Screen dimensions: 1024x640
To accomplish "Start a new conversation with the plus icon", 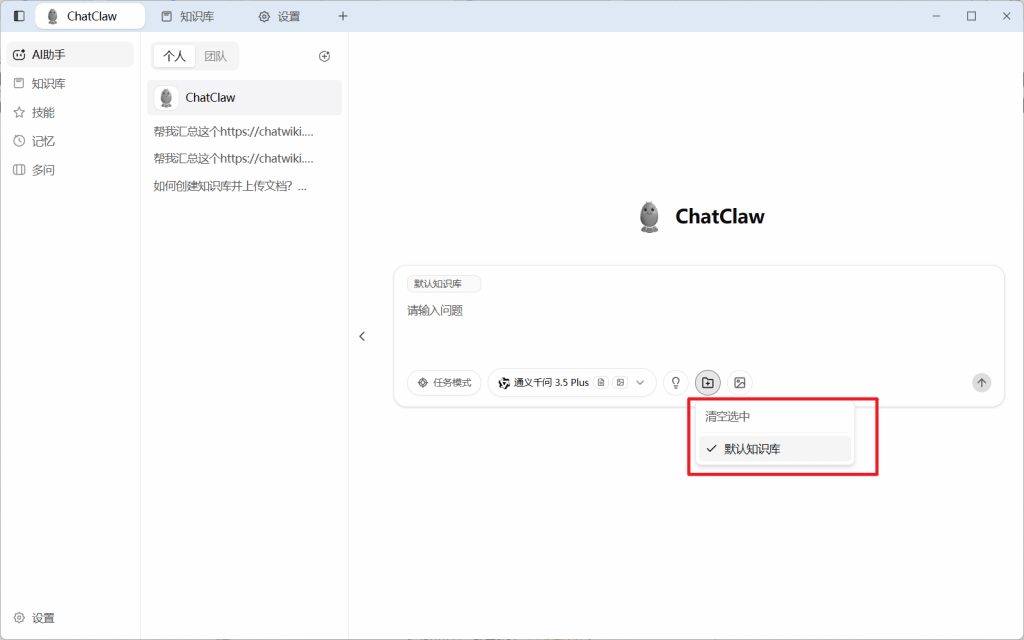I will coord(343,16).
